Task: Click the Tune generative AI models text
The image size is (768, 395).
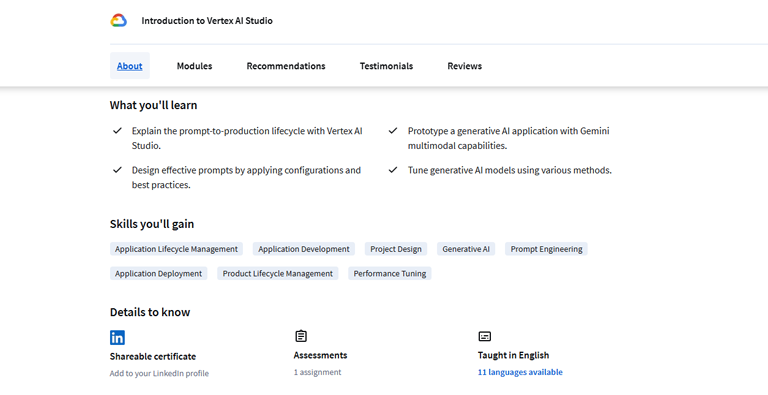Action: pos(510,170)
